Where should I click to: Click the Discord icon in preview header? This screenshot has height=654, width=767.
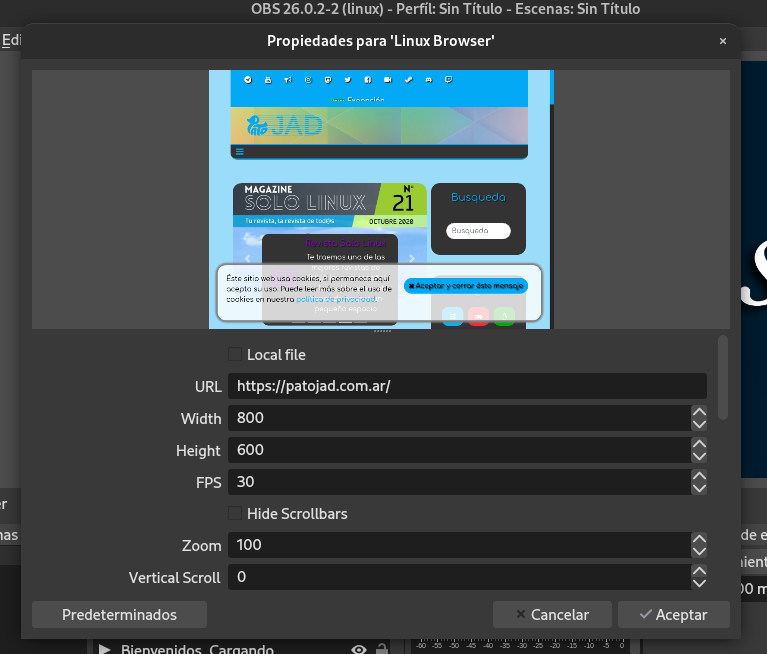click(429, 80)
